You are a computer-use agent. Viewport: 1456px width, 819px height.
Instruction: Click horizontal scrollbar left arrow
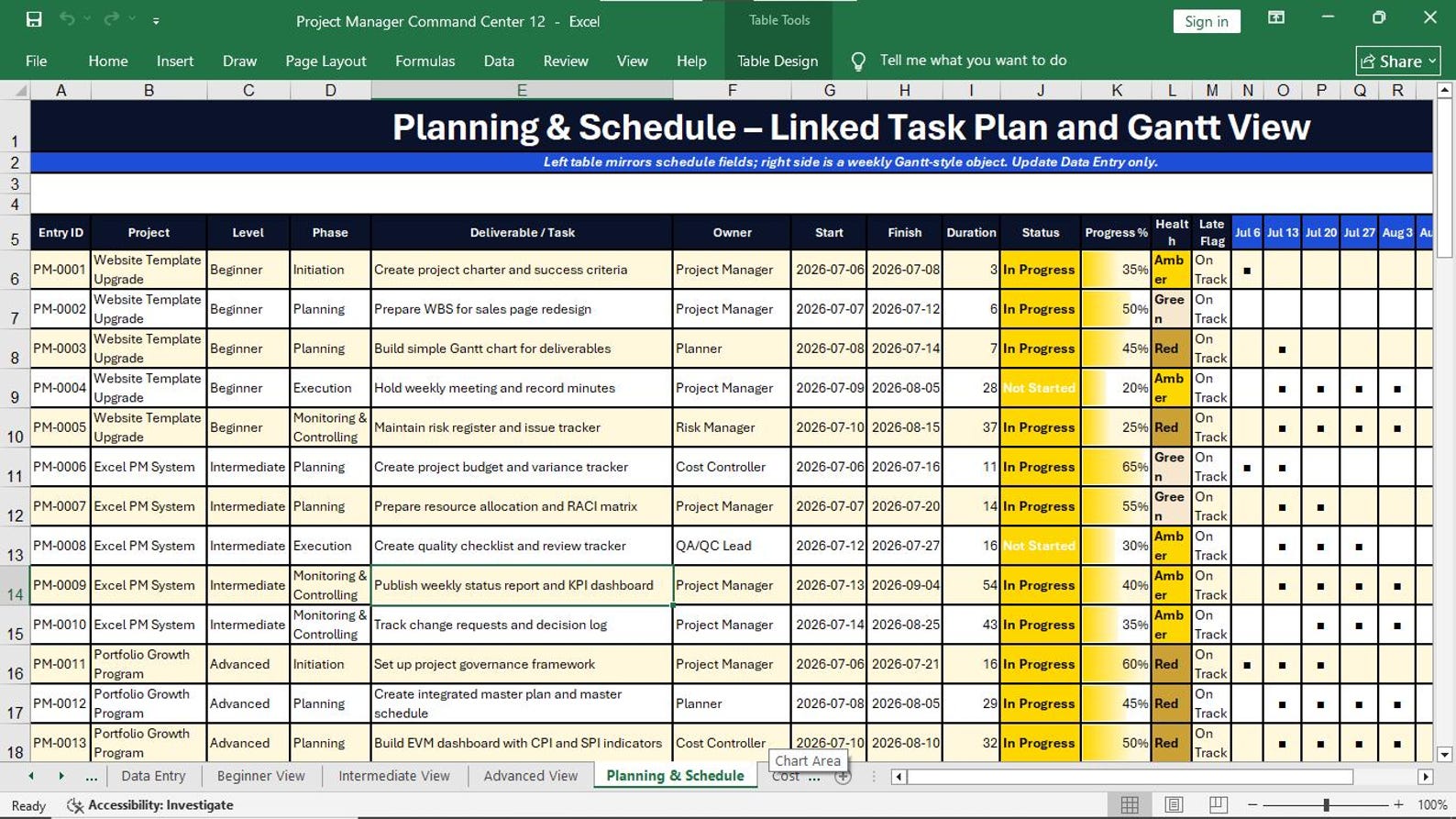(x=899, y=777)
